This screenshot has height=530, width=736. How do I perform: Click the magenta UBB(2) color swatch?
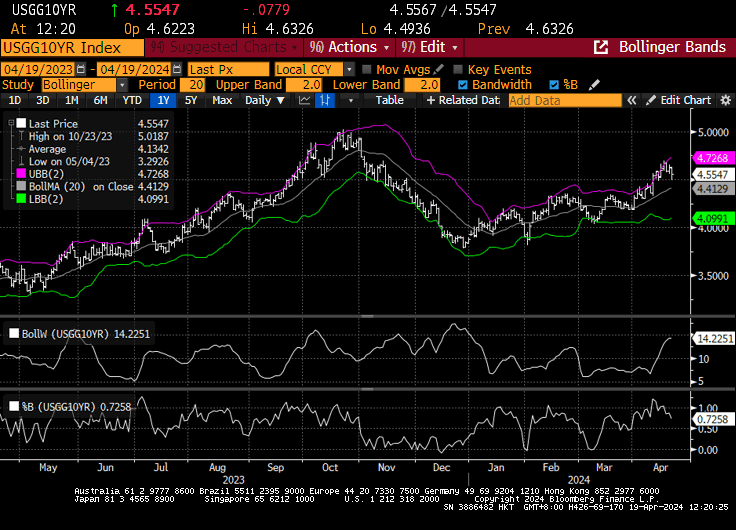click(x=21, y=174)
